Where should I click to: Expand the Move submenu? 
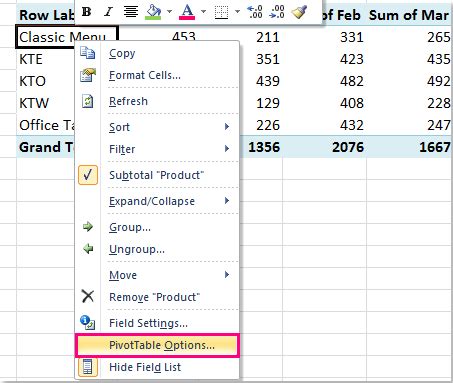click(157, 275)
